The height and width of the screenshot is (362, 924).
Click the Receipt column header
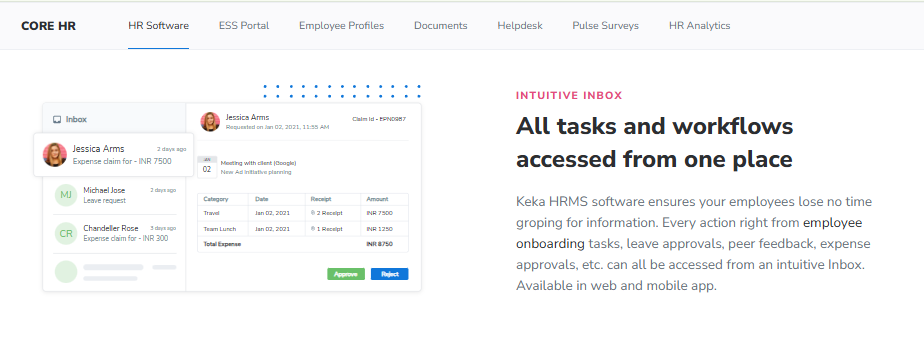321,199
